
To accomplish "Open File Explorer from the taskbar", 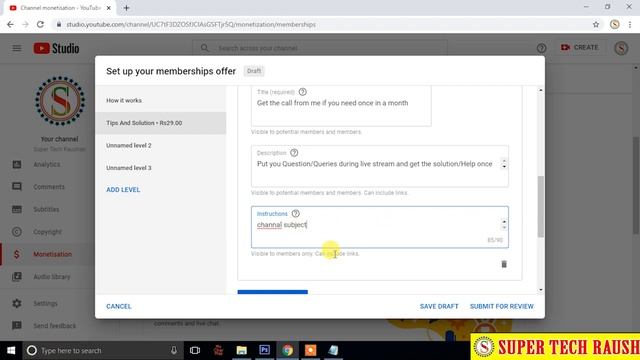I will pyautogui.click(x=242, y=350).
